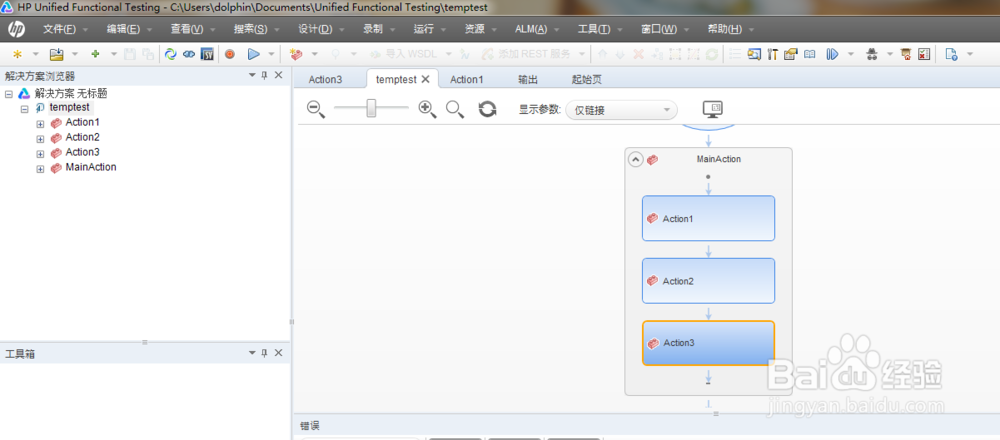Expand the Action3 tree node
This screenshot has height=440, width=1000.
pos(40,154)
